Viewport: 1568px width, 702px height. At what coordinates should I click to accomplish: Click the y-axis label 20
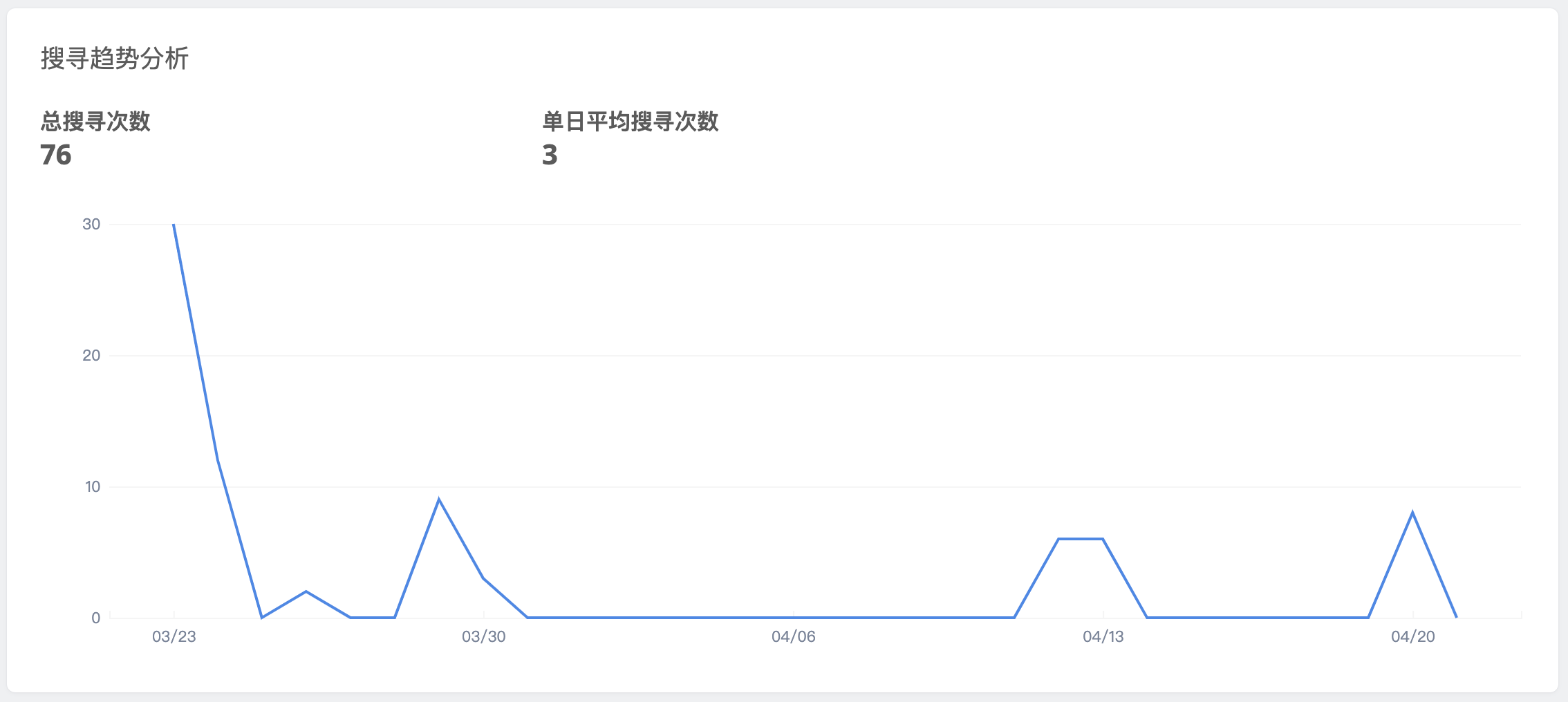click(91, 355)
